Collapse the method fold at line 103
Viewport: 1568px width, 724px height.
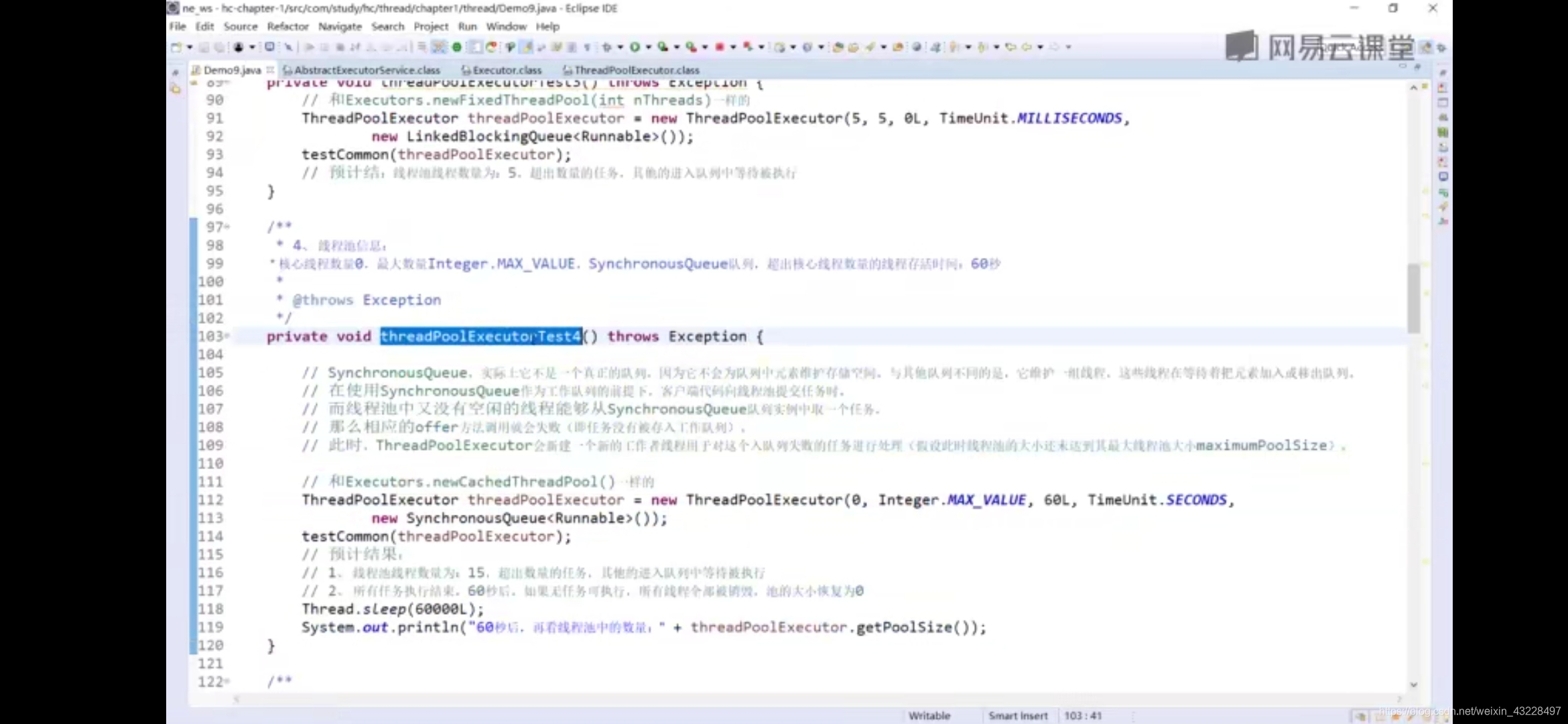[228, 335]
